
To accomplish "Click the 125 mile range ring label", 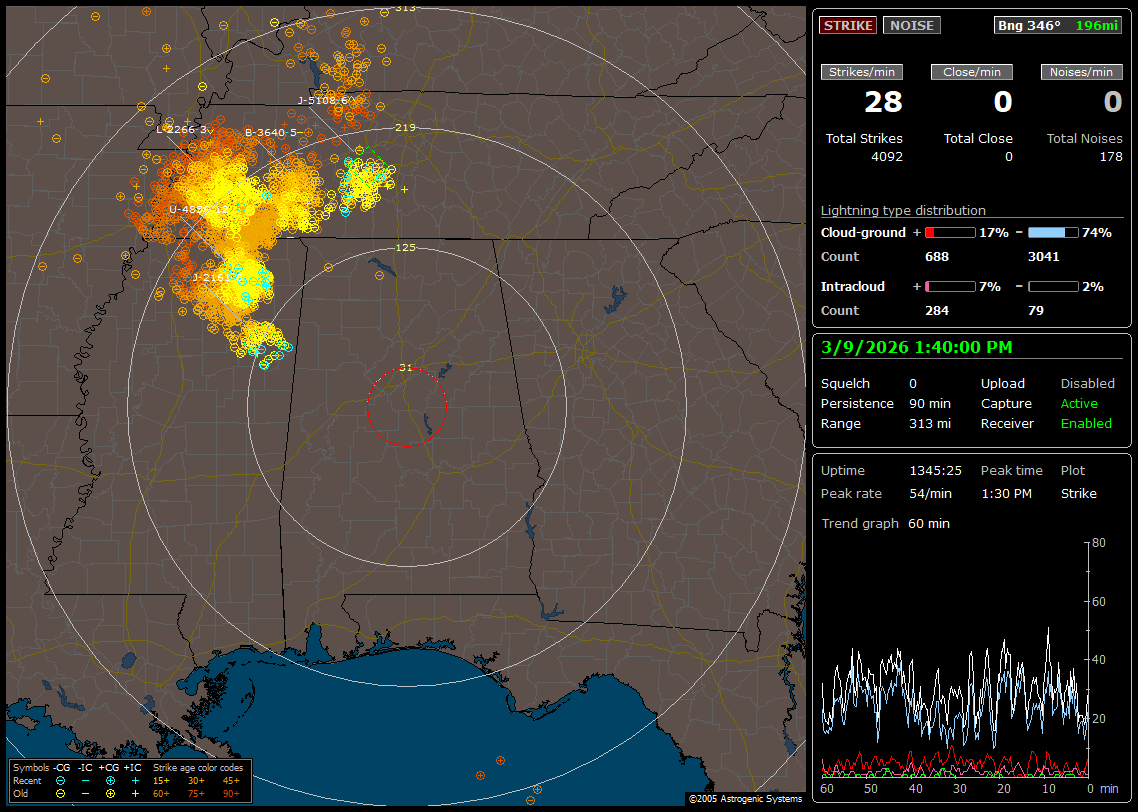I will point(405,247).
